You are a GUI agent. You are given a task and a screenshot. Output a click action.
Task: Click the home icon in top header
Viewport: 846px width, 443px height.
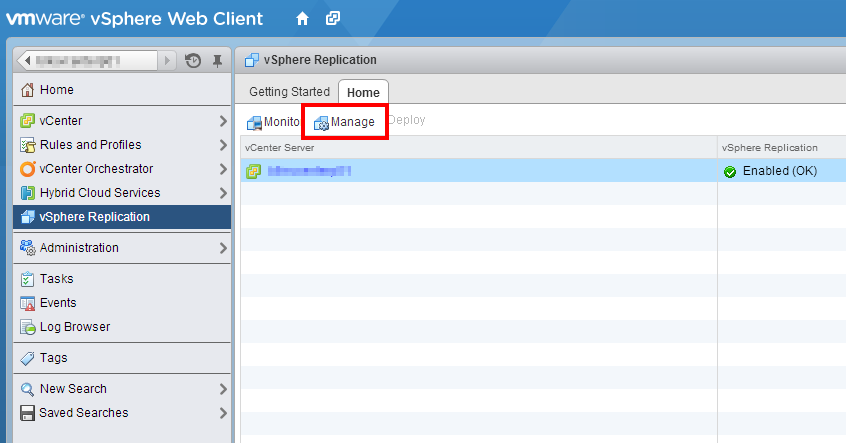pyautogui.click(x=302, y=19)
